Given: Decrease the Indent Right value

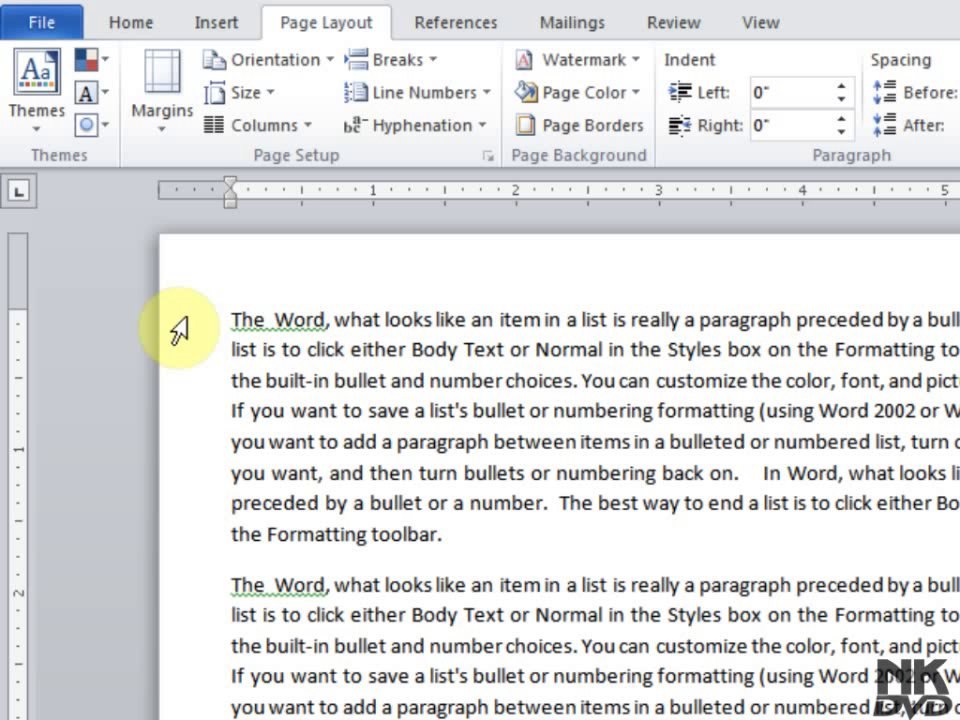Looking at the screenshot, I should 842,132.
